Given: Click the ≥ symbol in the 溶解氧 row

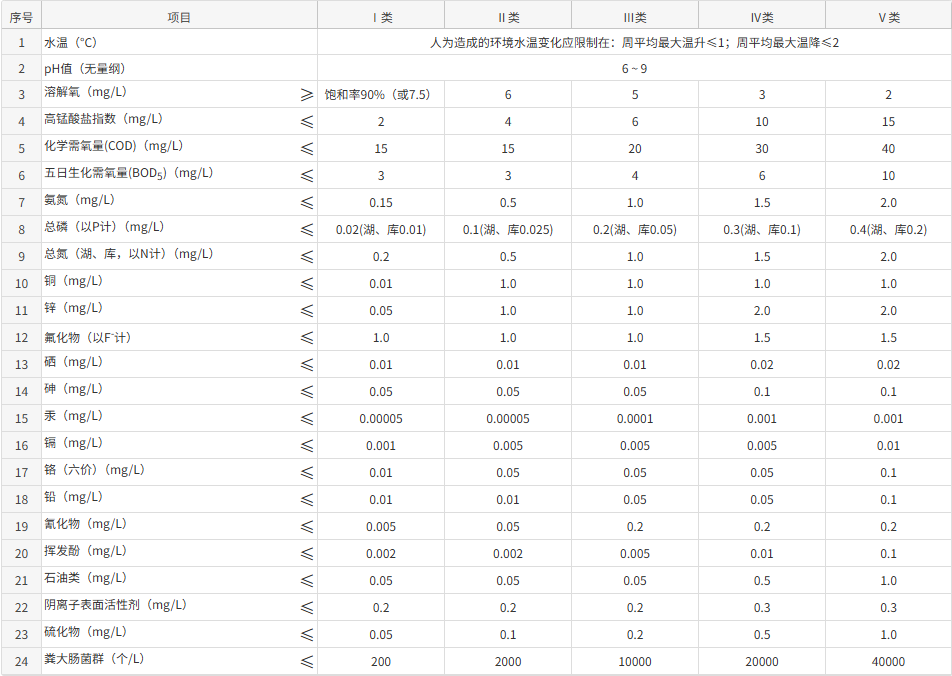Looking at the screenshot, I should pyautogui.click(x=307, y=95).
